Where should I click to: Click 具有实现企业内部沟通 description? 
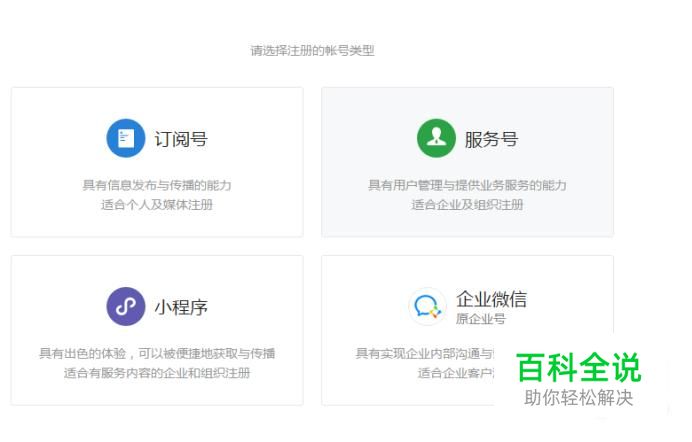(x=425, y=353)
